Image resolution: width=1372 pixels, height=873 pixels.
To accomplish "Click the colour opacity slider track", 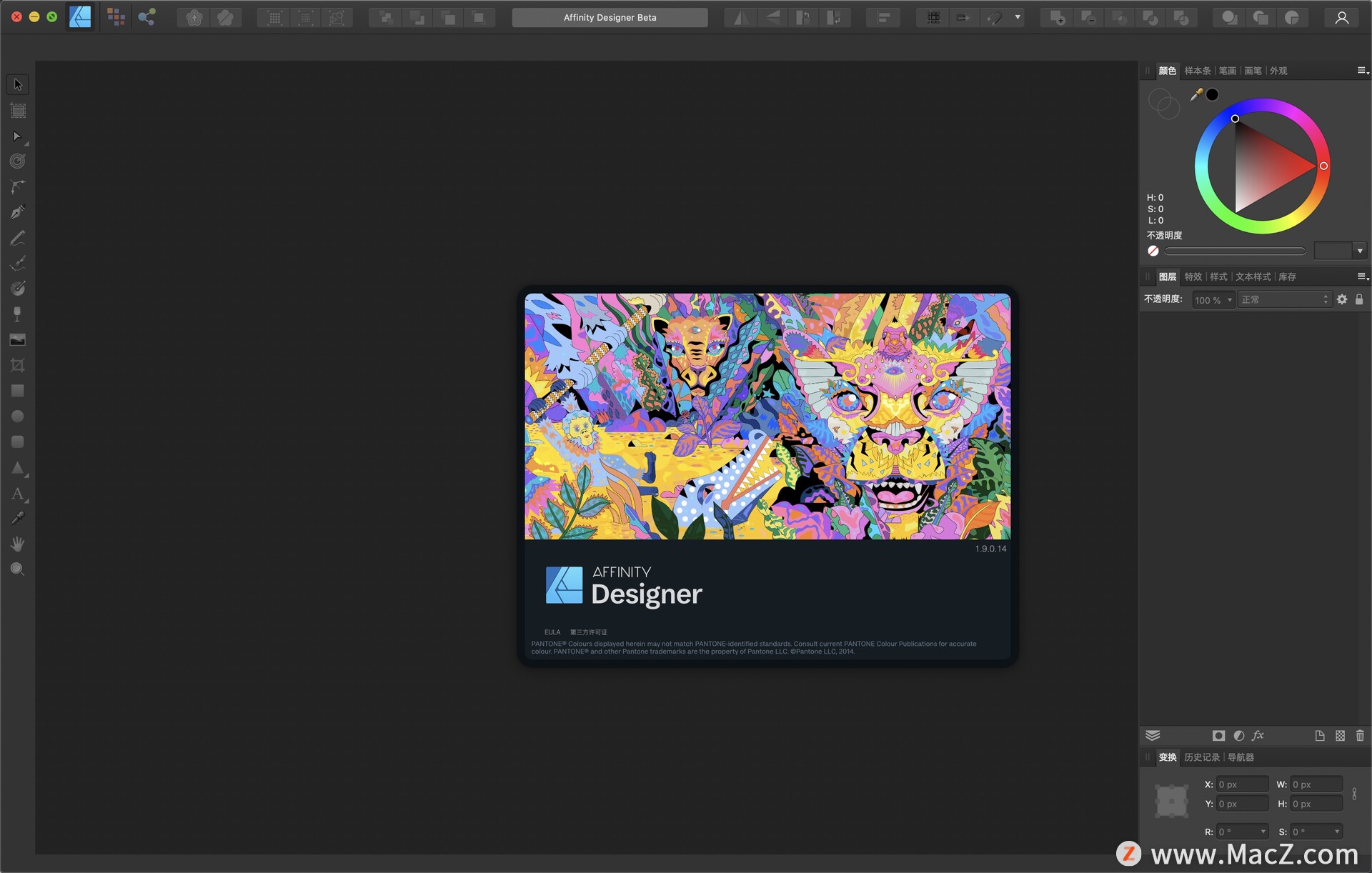I will coord(1235,251).
